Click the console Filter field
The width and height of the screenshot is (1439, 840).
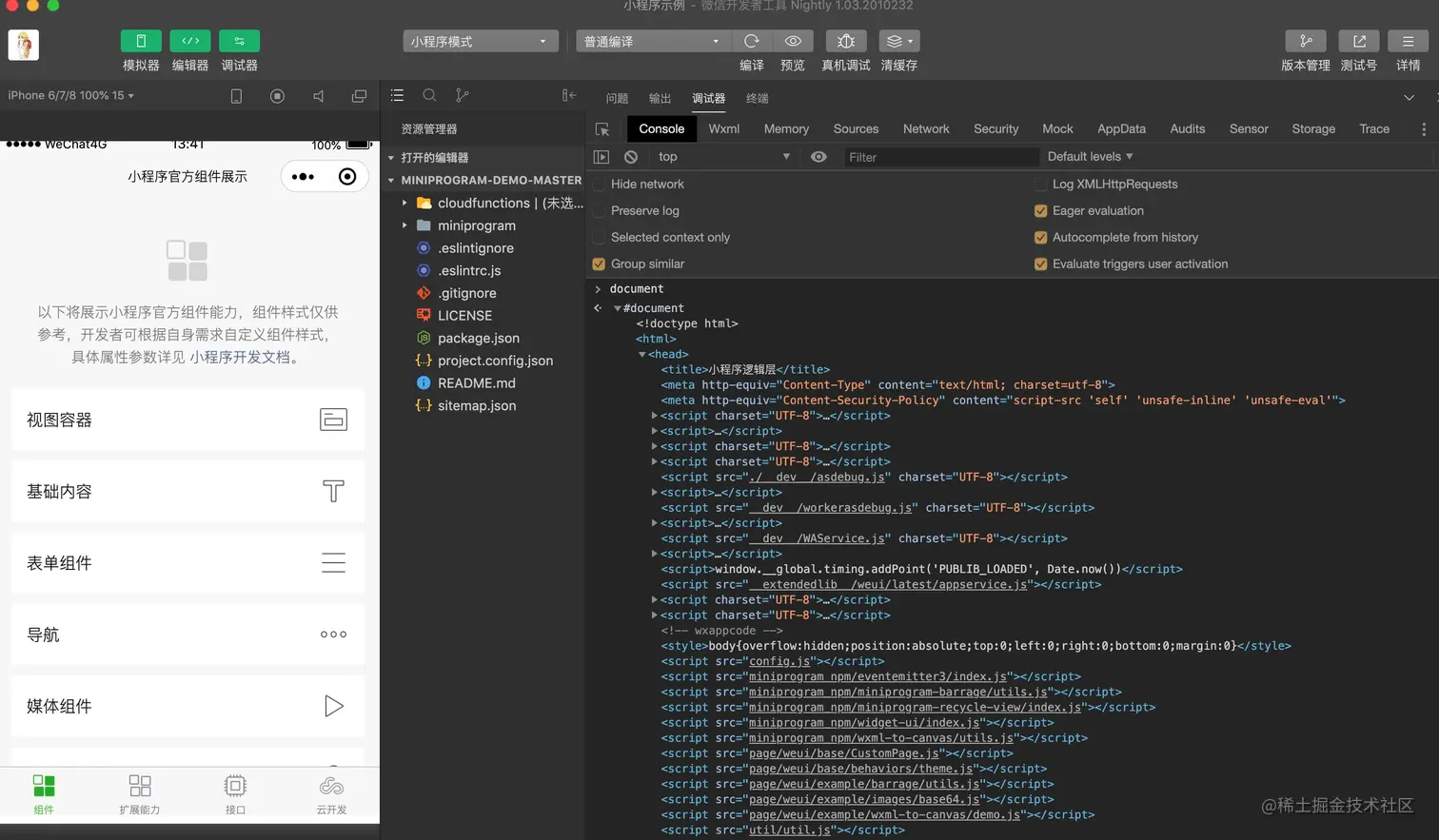point(940,157)
